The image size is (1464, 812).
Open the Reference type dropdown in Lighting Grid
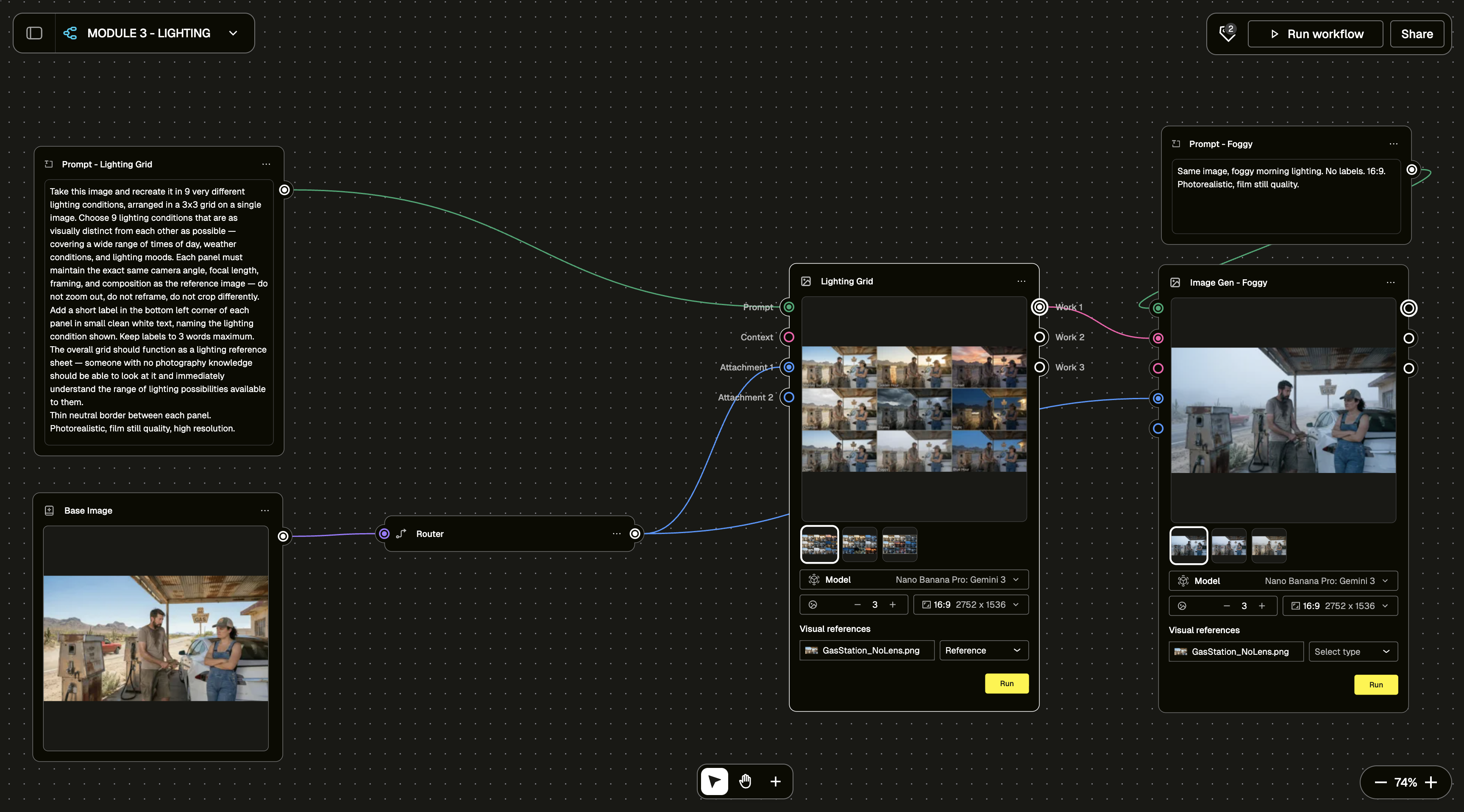coord(983,650)
